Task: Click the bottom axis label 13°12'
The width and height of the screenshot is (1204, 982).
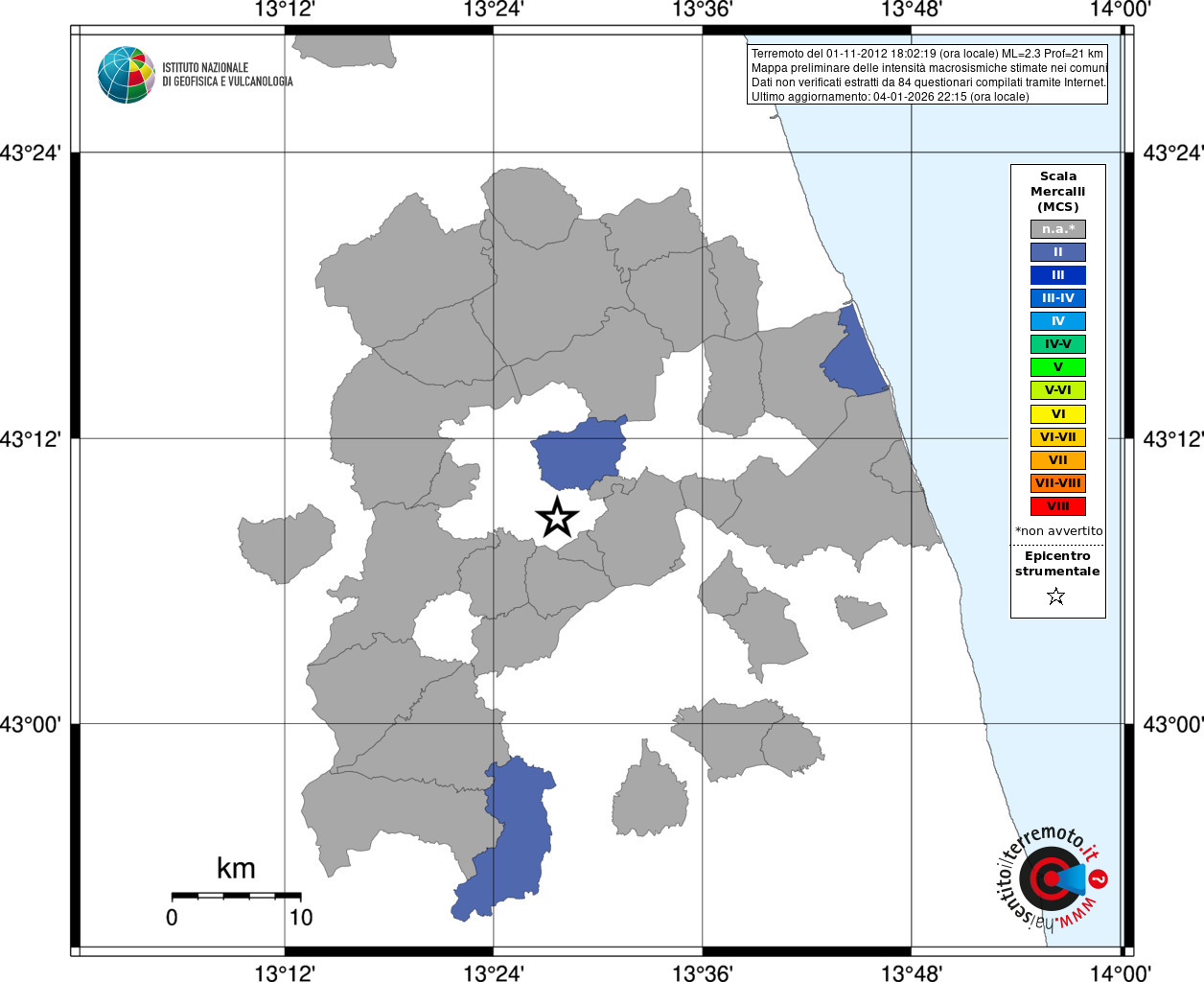Action: coord(285,973)
